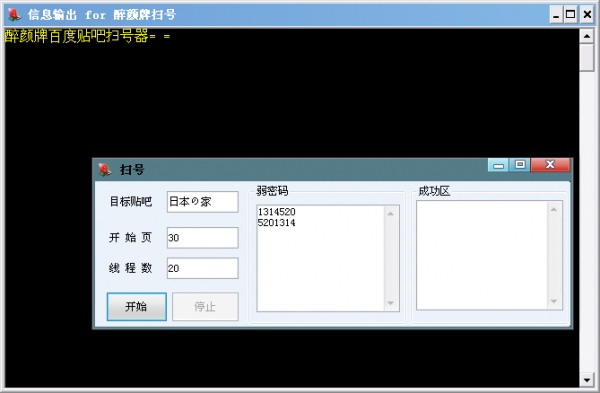This screenshot has height=393, width=600.
Task: Maximize the 信息输出 console window
Action: (571, 15)
